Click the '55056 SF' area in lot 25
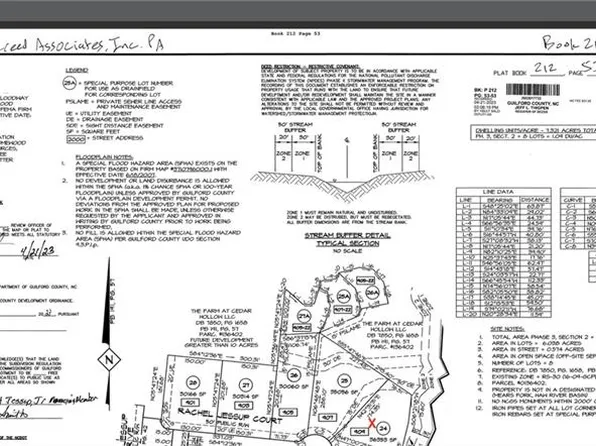This screenshot has width=596, height=446. click(x=344, y=392)
